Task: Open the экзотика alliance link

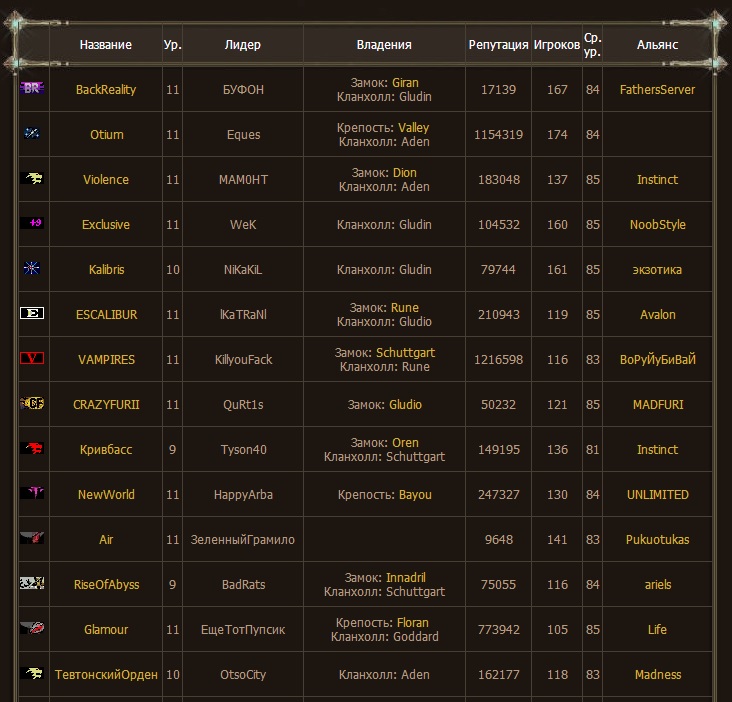Action: click(657, 270)
